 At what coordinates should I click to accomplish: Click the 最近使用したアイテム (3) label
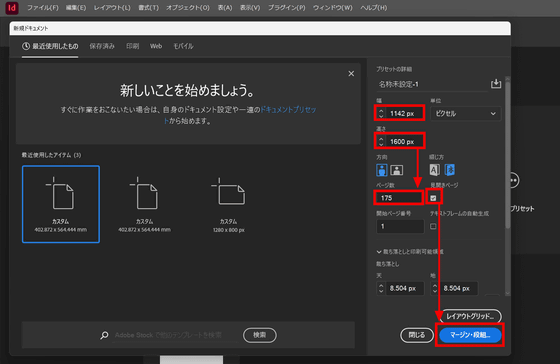[x=51, y=155]
